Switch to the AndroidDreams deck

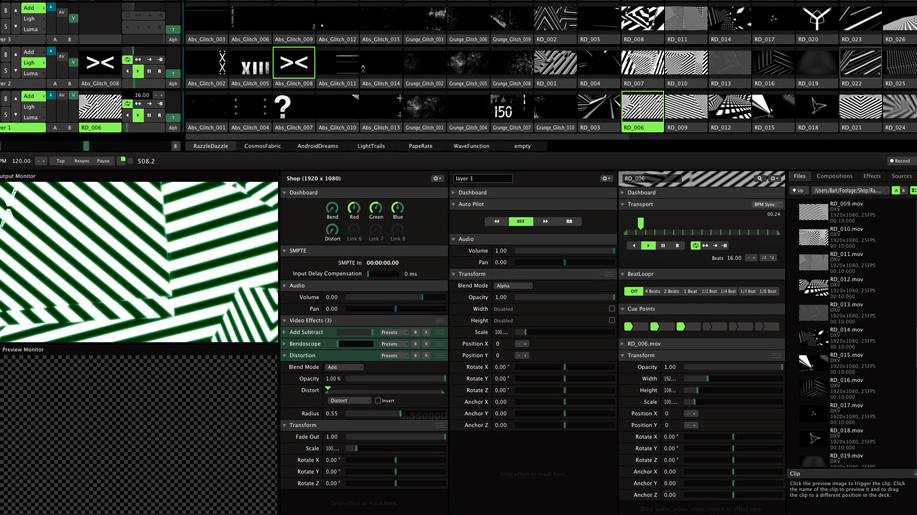(x=318, y=146)
